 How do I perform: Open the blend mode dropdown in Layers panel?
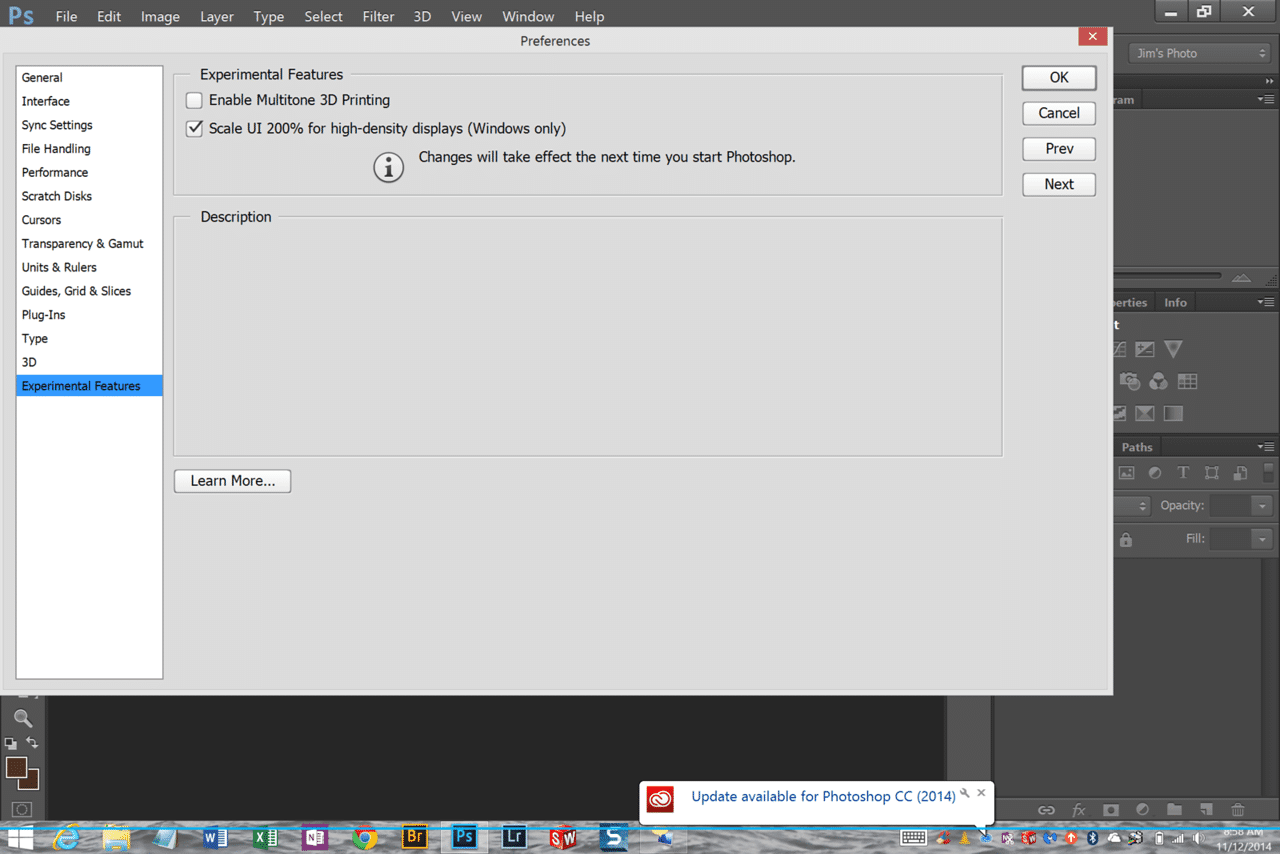[1133, 506]
